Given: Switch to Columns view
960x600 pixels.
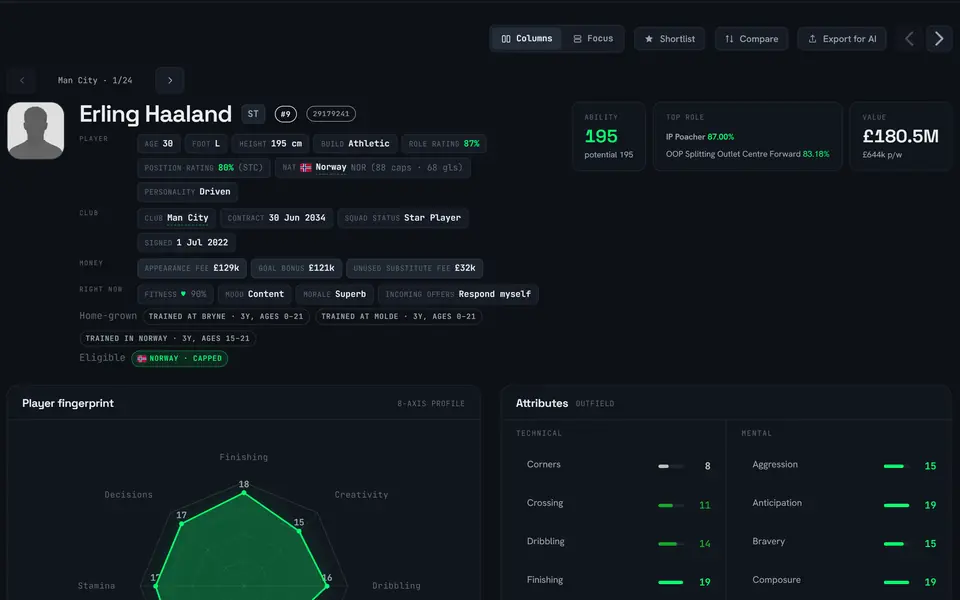Looking at the screenshot, I should [527, 39].
